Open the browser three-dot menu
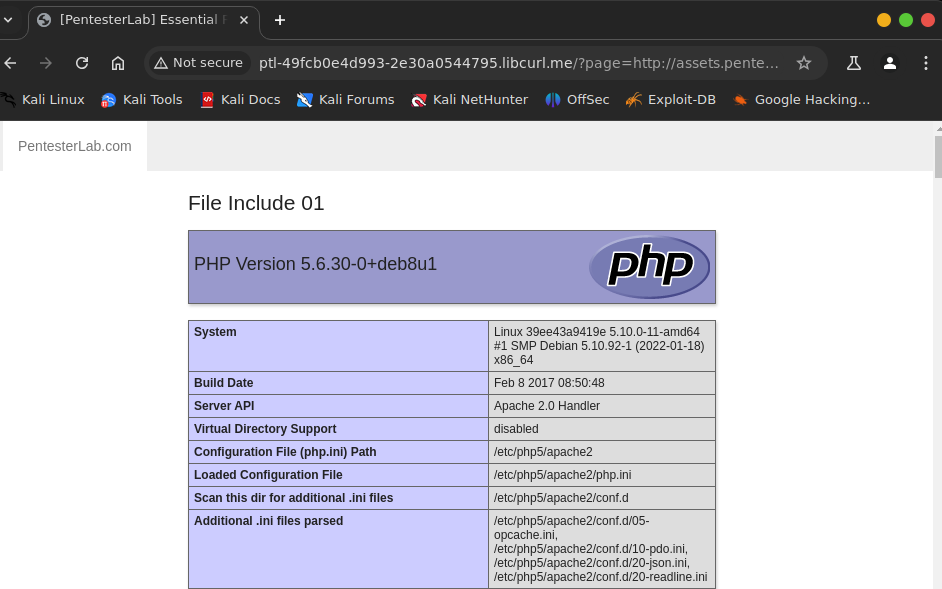Image resolution: width=942 pixels, height=589 pixels. tap(926, 63)
